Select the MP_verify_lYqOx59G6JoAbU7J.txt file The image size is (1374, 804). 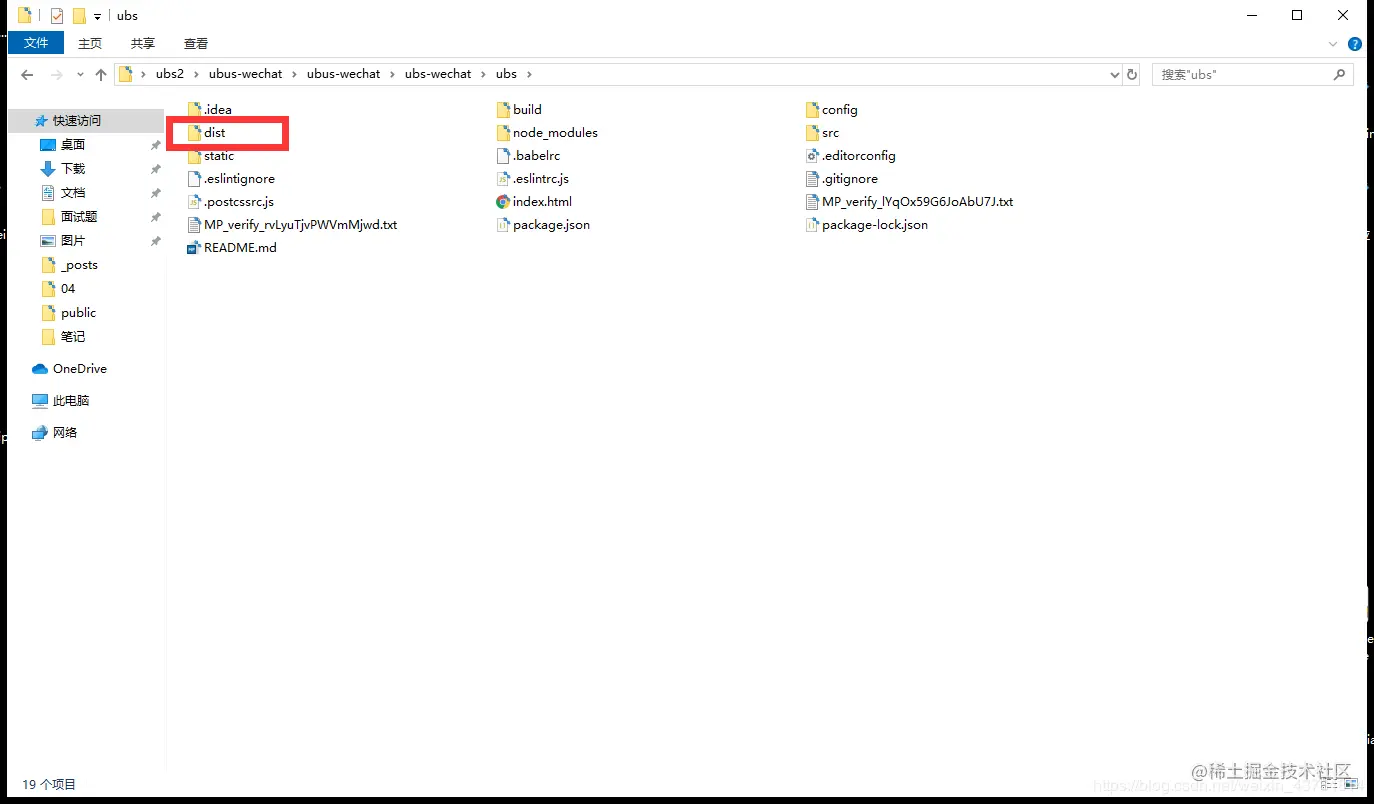(x=909, y=201)
